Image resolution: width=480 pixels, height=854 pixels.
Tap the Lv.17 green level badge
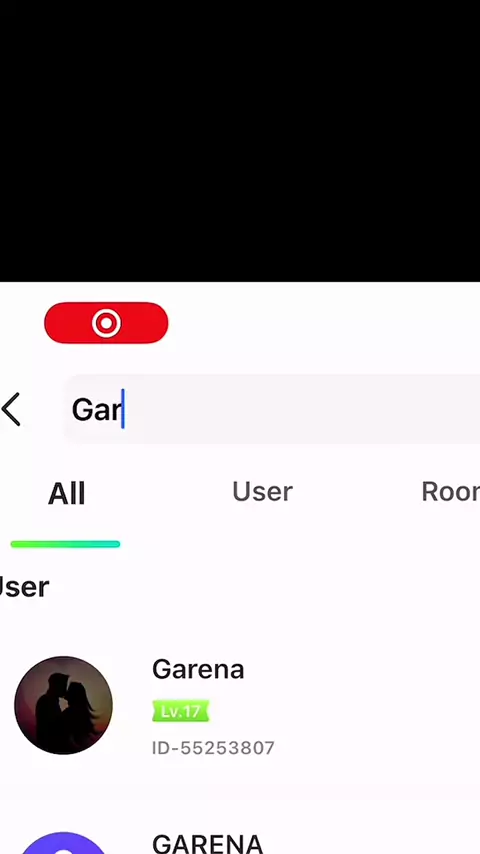click(x=180, y=711)
